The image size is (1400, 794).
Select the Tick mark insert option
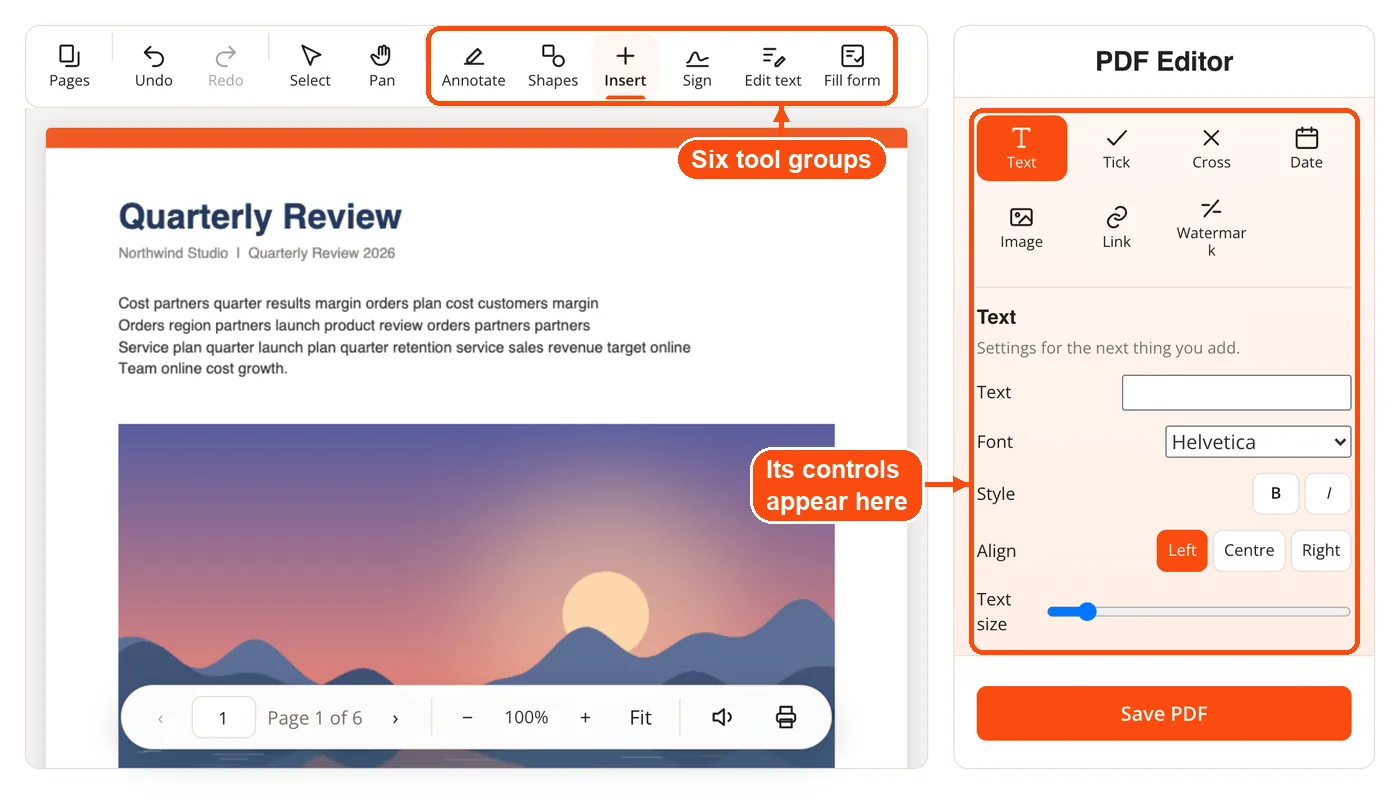point(1117,148)
